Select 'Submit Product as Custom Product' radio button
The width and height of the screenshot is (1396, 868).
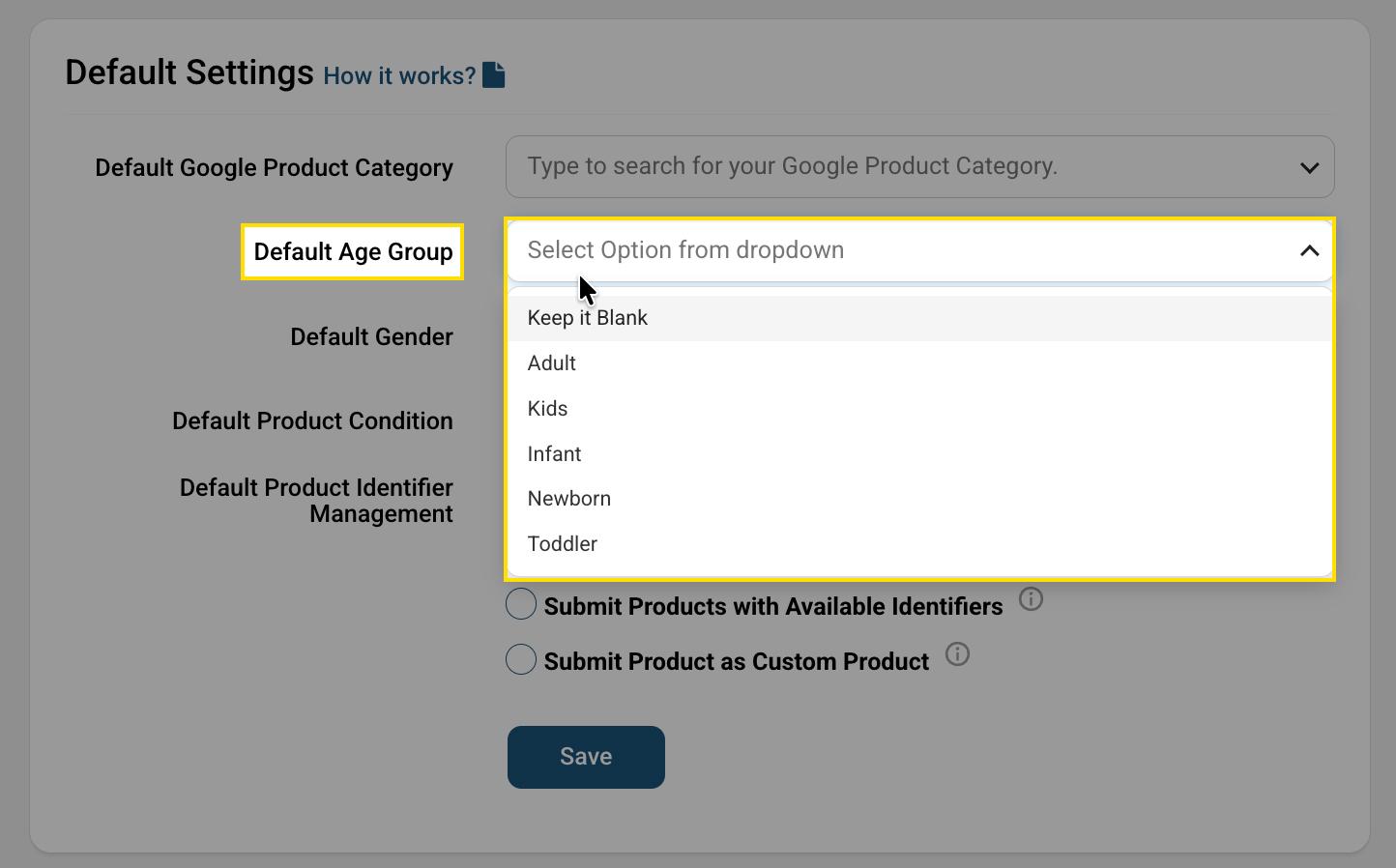click(521, 659)
